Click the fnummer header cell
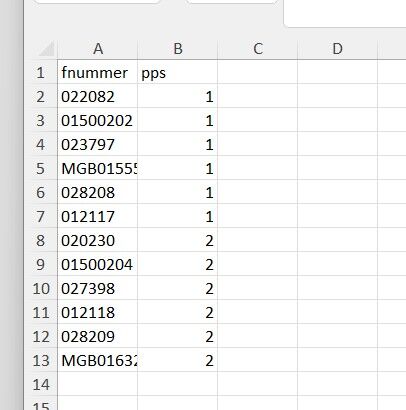The image size is (406, 410). point(98,72)
